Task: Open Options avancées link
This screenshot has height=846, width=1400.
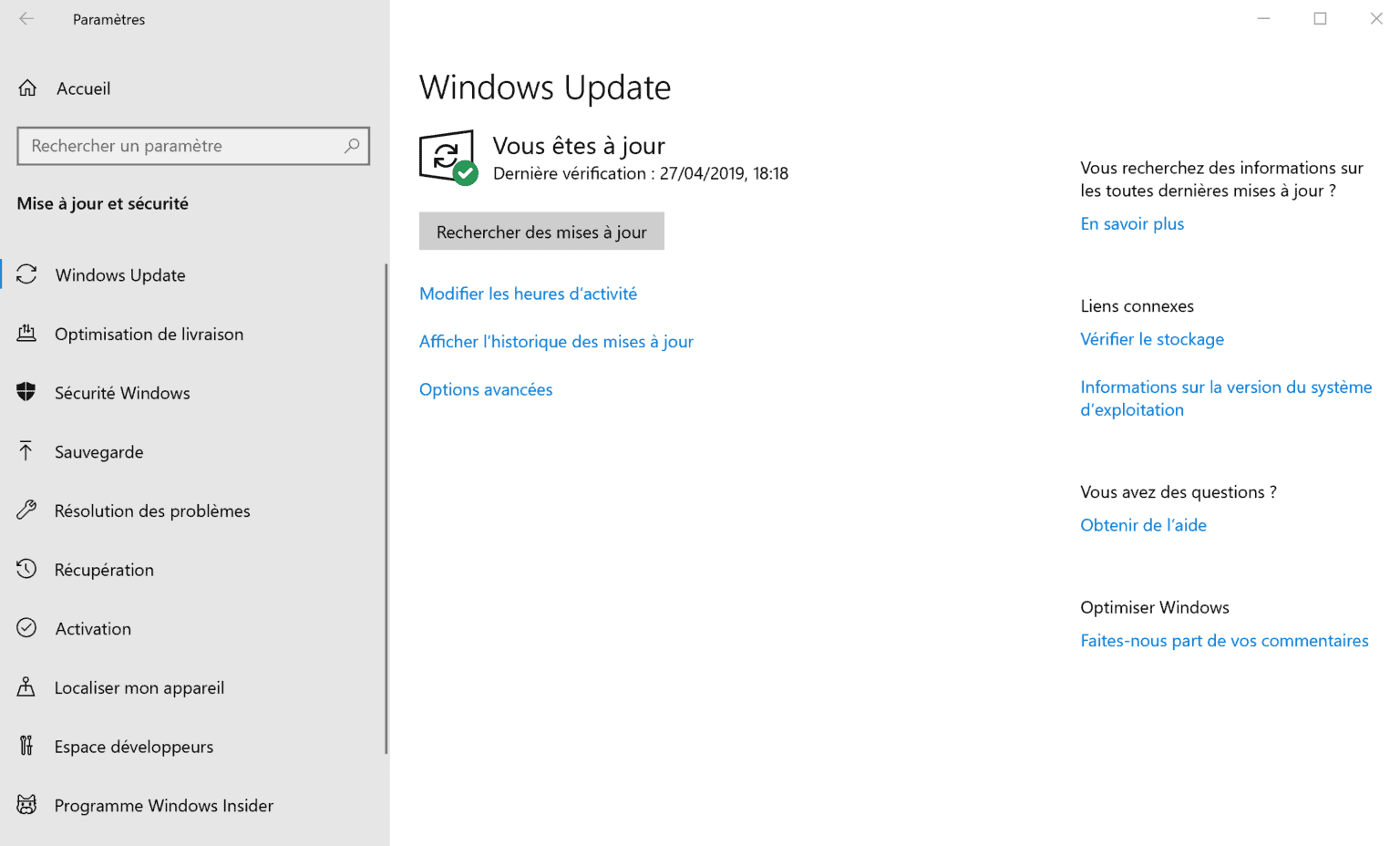Action: pyautogui.click(x=486, y=389)
